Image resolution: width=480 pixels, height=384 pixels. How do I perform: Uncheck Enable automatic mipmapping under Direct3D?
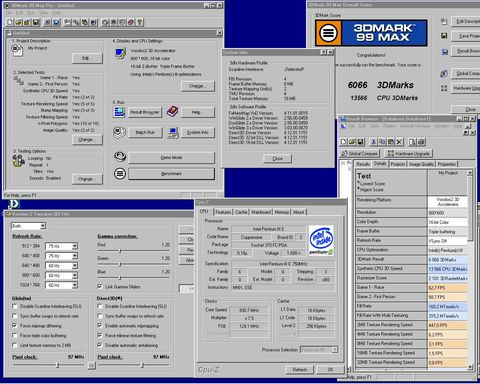pos(100,325)
